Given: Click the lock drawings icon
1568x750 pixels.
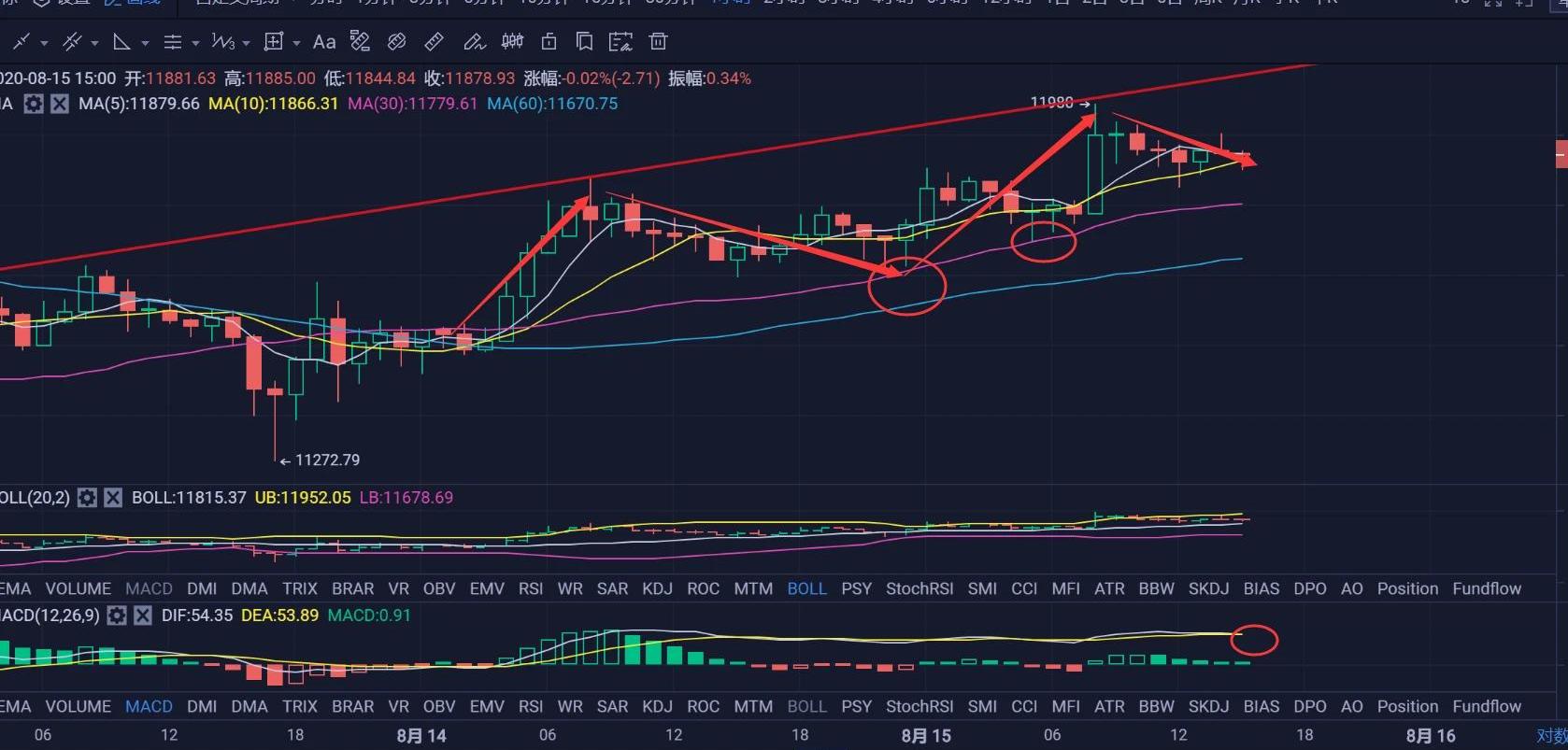Looking at the screenshot, I should pos(549,42).
